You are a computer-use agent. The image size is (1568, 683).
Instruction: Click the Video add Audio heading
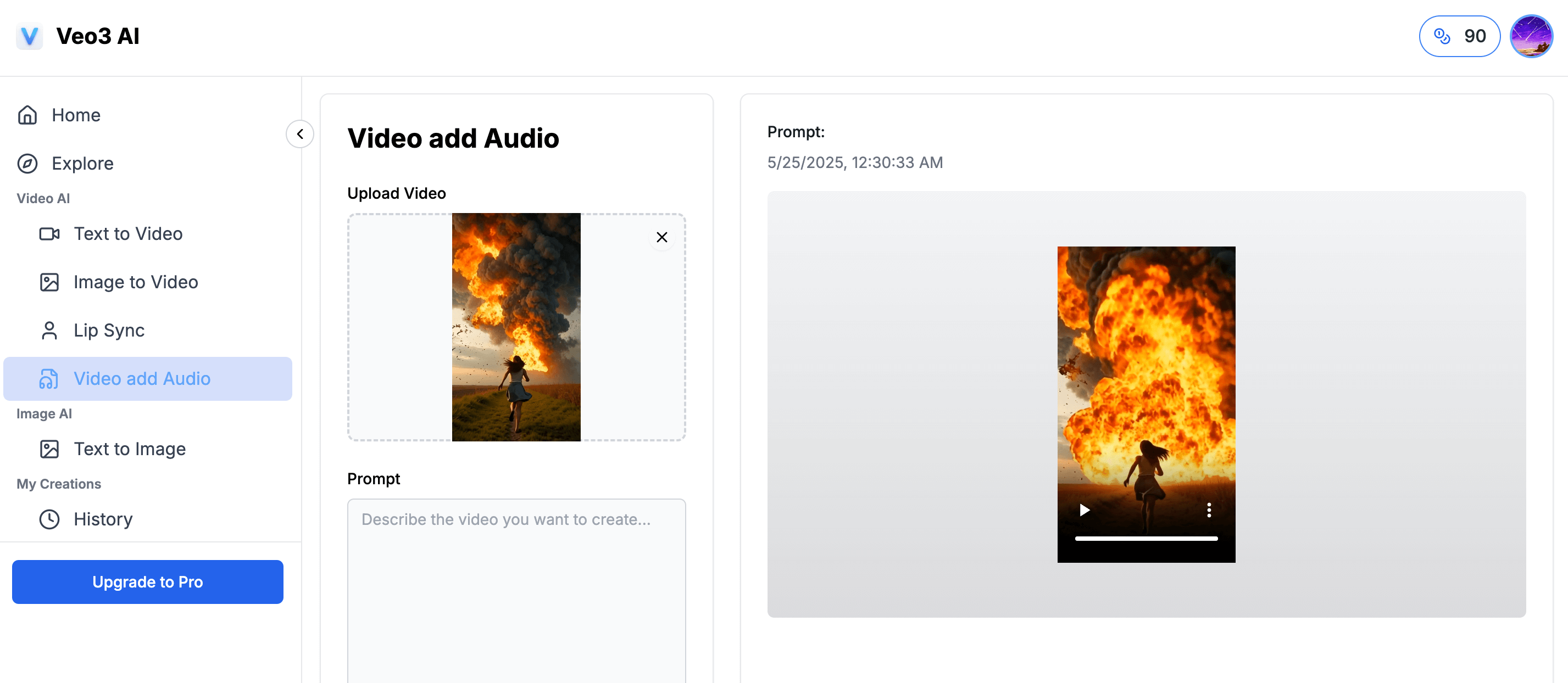453,139
